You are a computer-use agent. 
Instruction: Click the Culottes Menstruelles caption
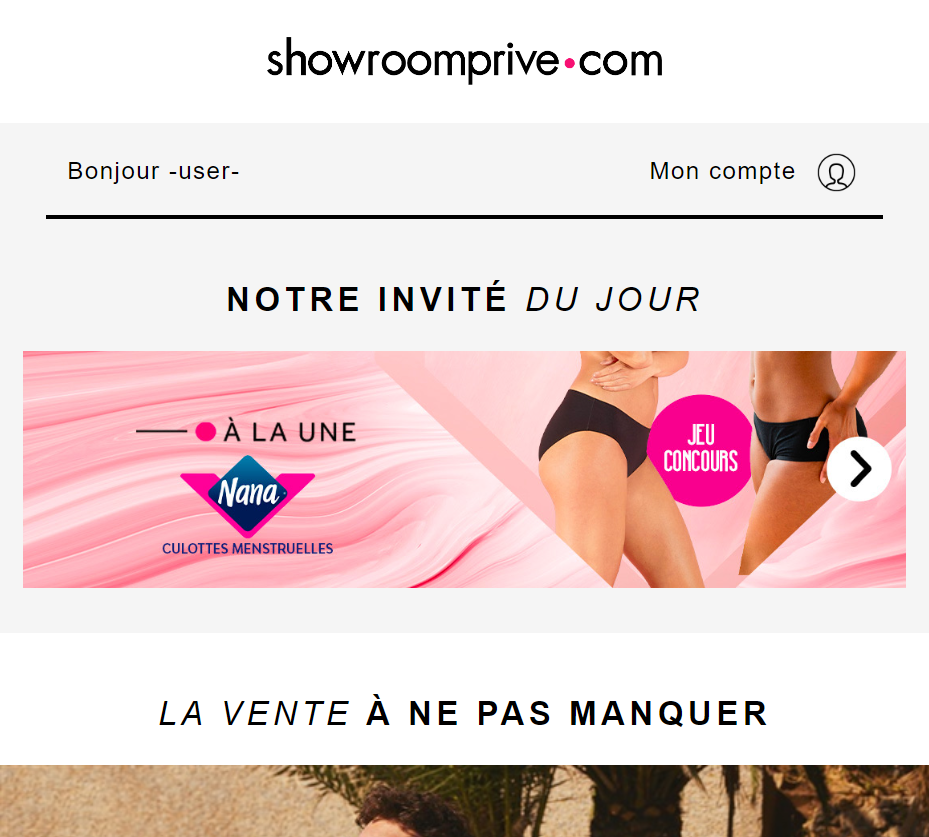point(248,549)
